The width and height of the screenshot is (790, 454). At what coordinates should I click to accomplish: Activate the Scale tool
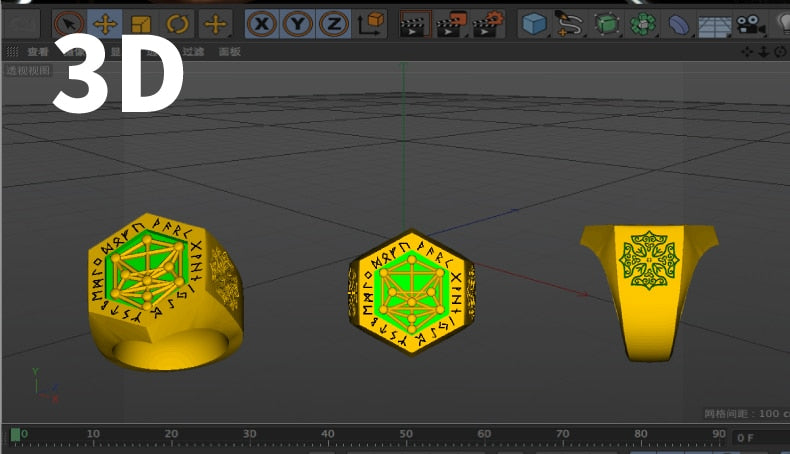tap(141, 24)
